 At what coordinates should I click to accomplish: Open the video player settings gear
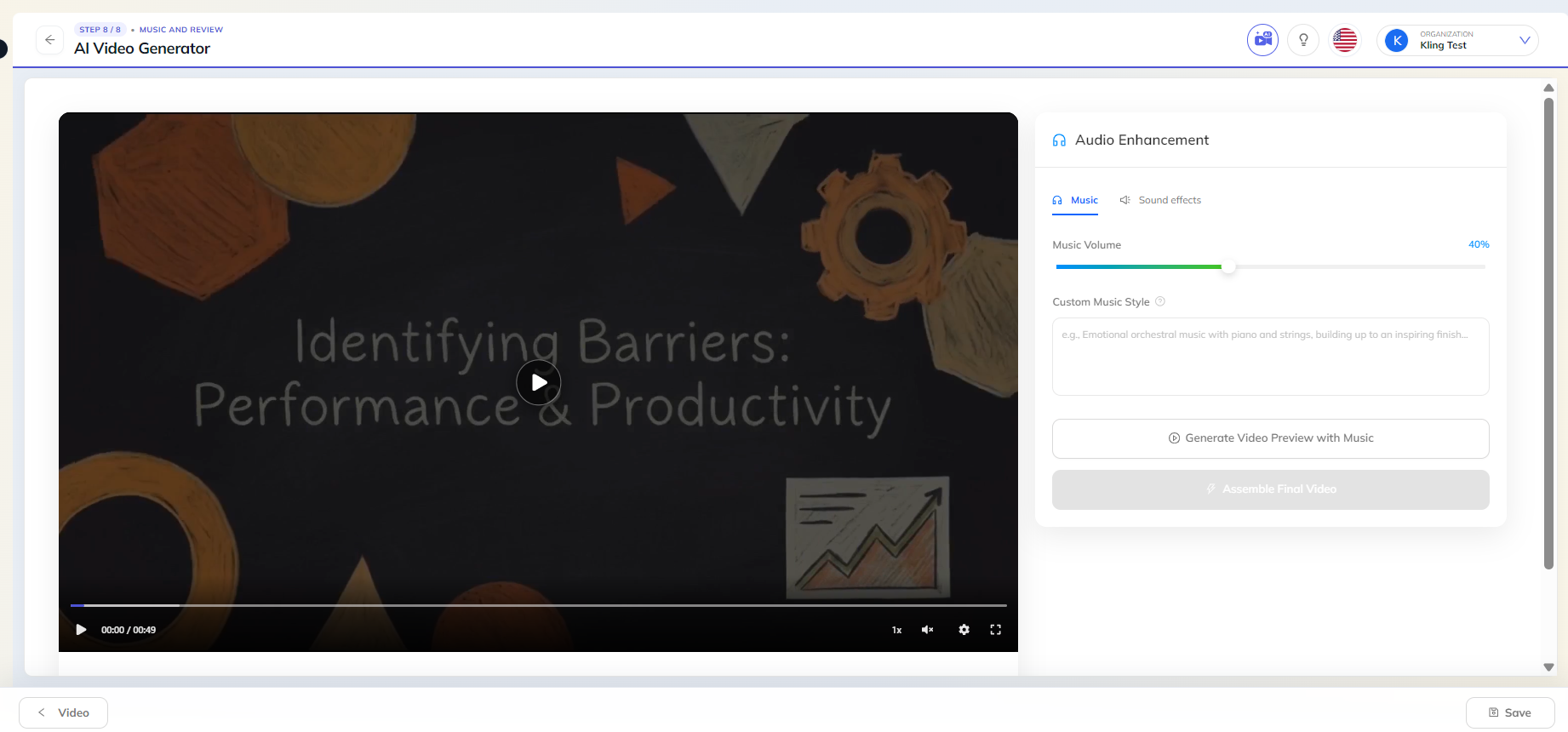tap(964, 630)
